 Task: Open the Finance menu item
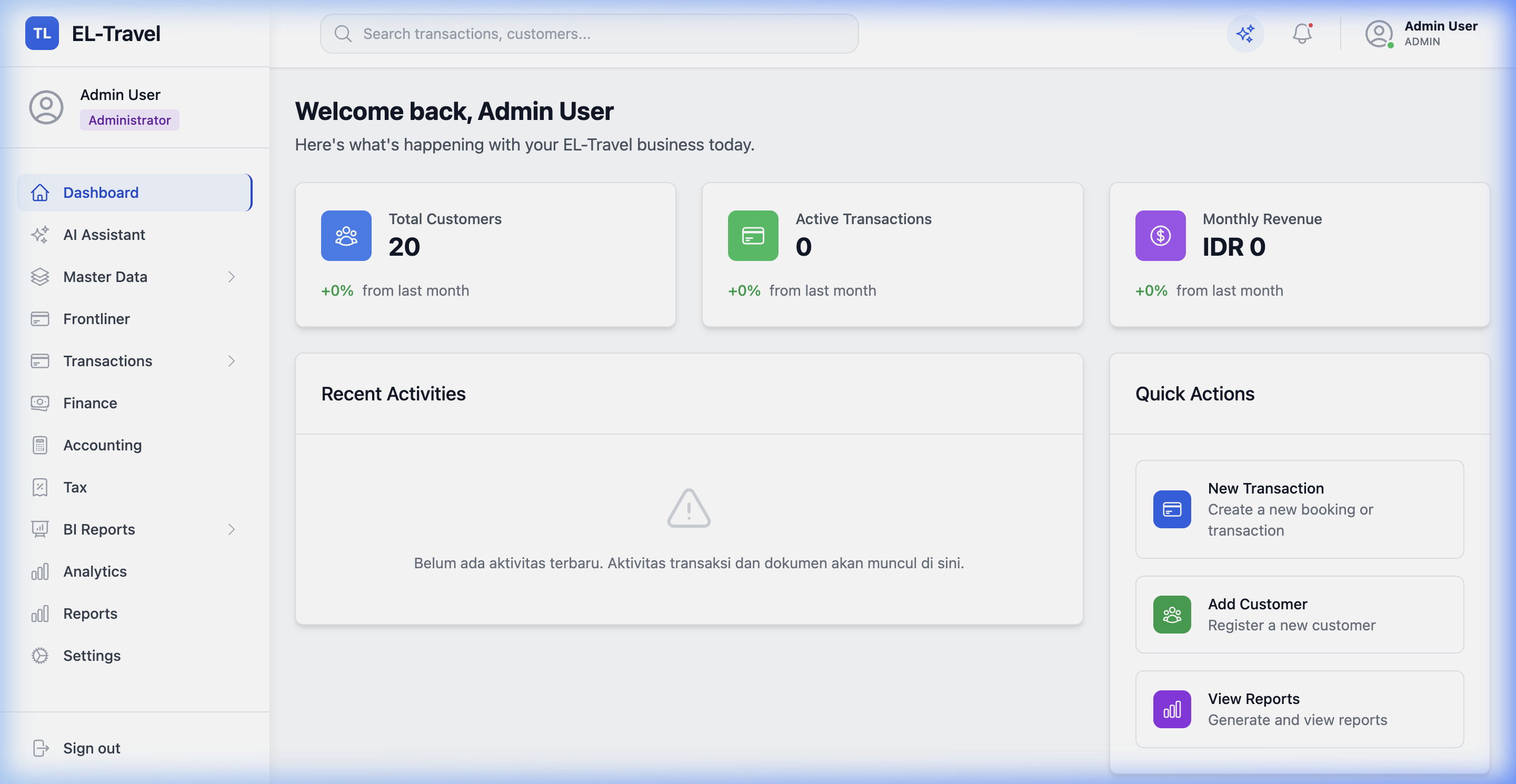[x=135, y=403]
